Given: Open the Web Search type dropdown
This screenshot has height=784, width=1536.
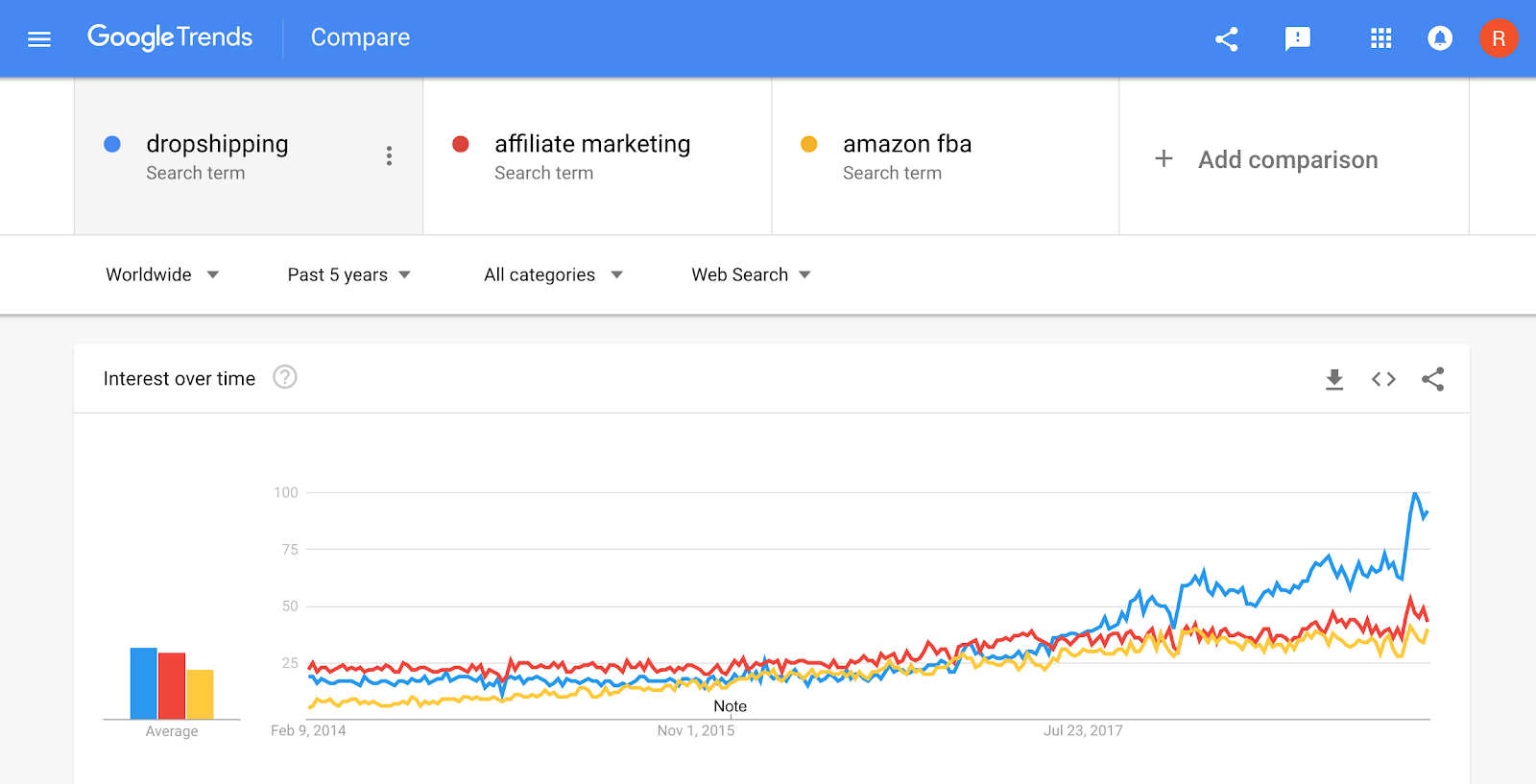Looking at the screenshot, I should [751, 275].
